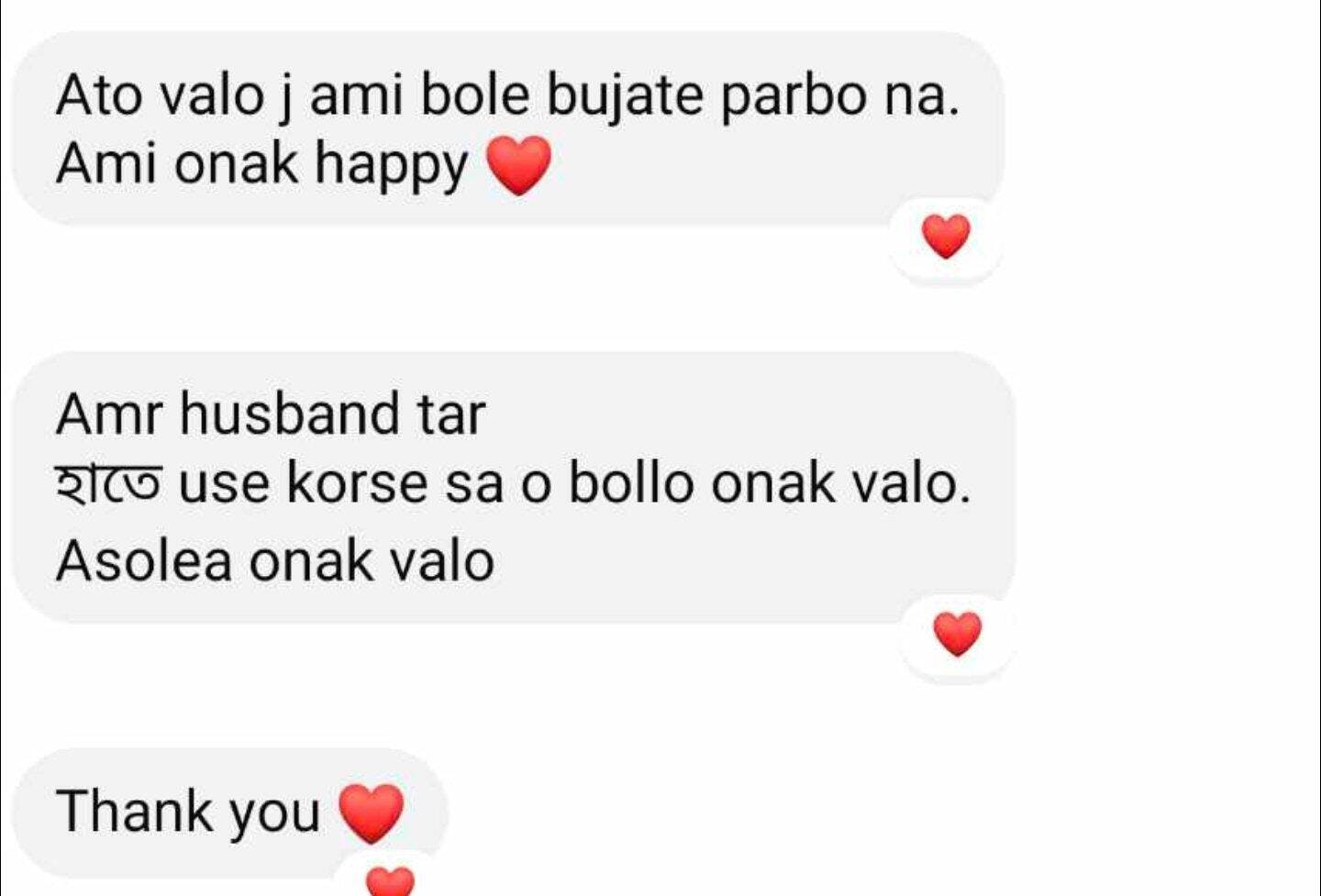Click 'parbo na.' at end of first line

point(839,96)
